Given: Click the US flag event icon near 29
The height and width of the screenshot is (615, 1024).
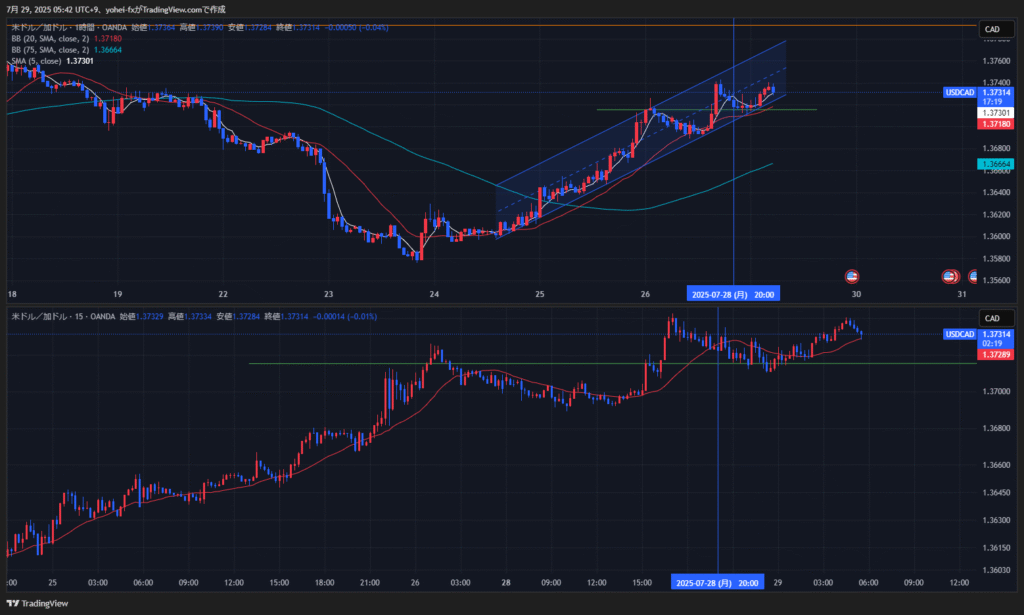Looking at the screenshot, I should (852, 276).
